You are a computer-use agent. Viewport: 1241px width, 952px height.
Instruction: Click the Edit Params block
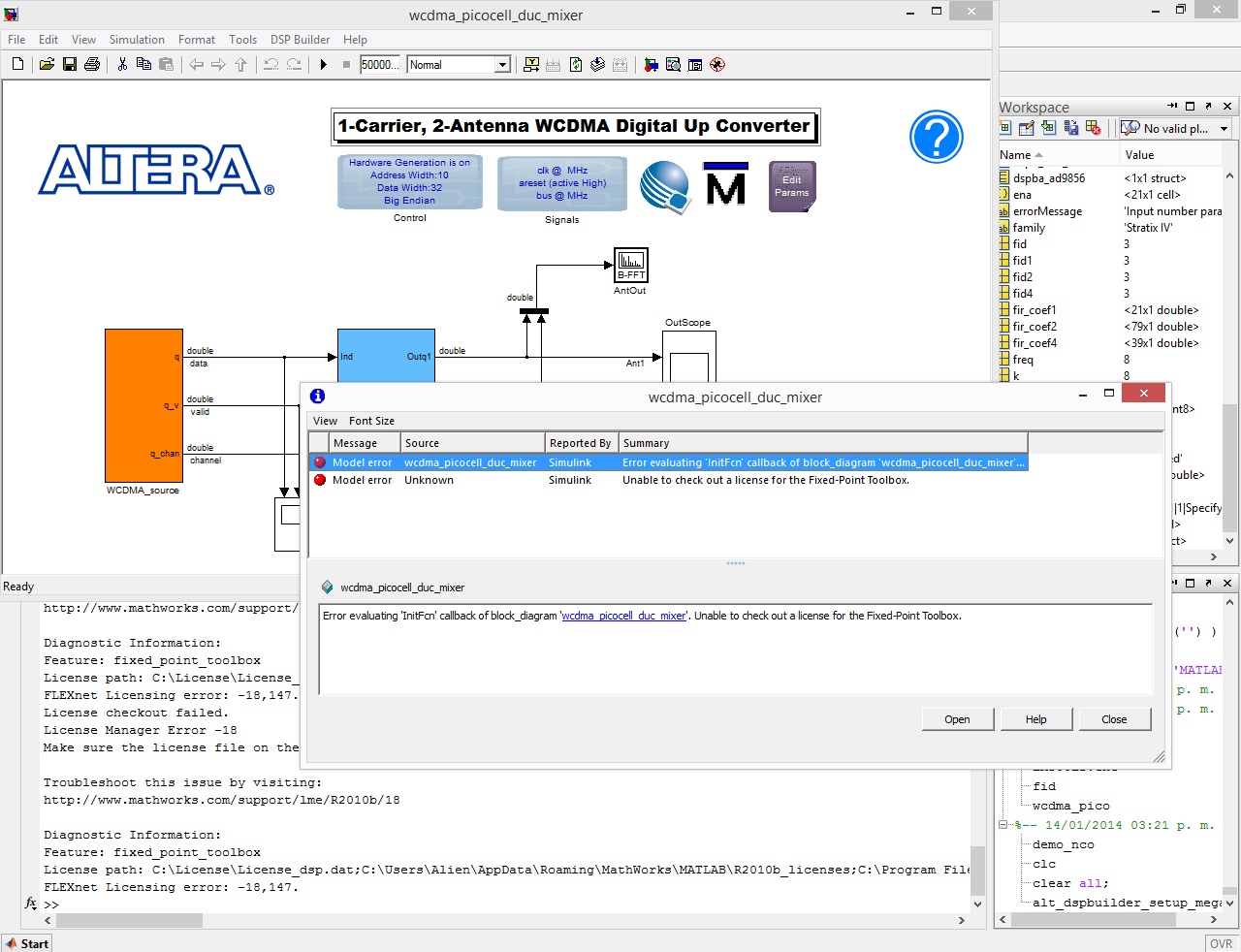(792, 186)
